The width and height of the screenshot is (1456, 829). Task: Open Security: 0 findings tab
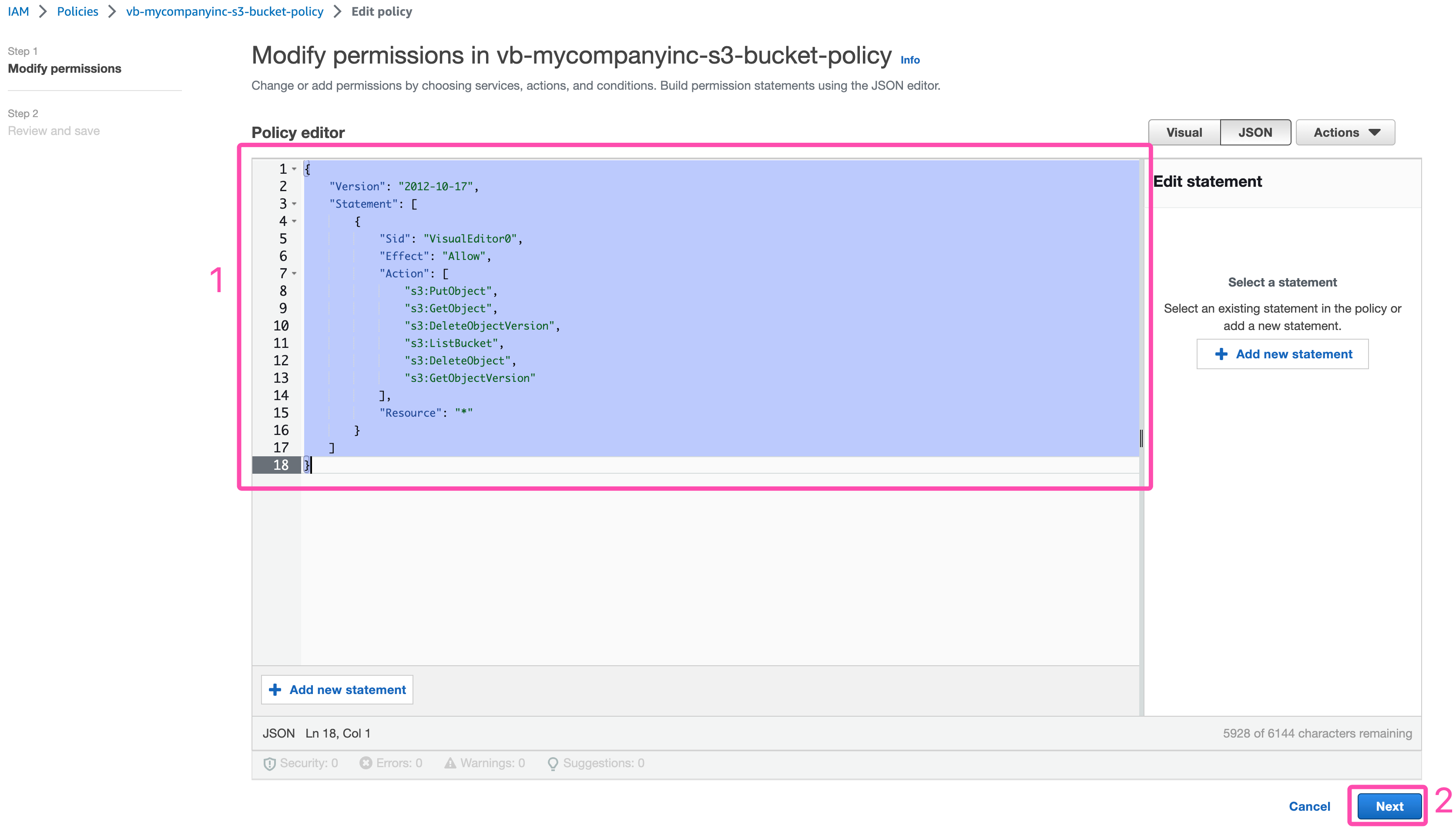[301, 763]
